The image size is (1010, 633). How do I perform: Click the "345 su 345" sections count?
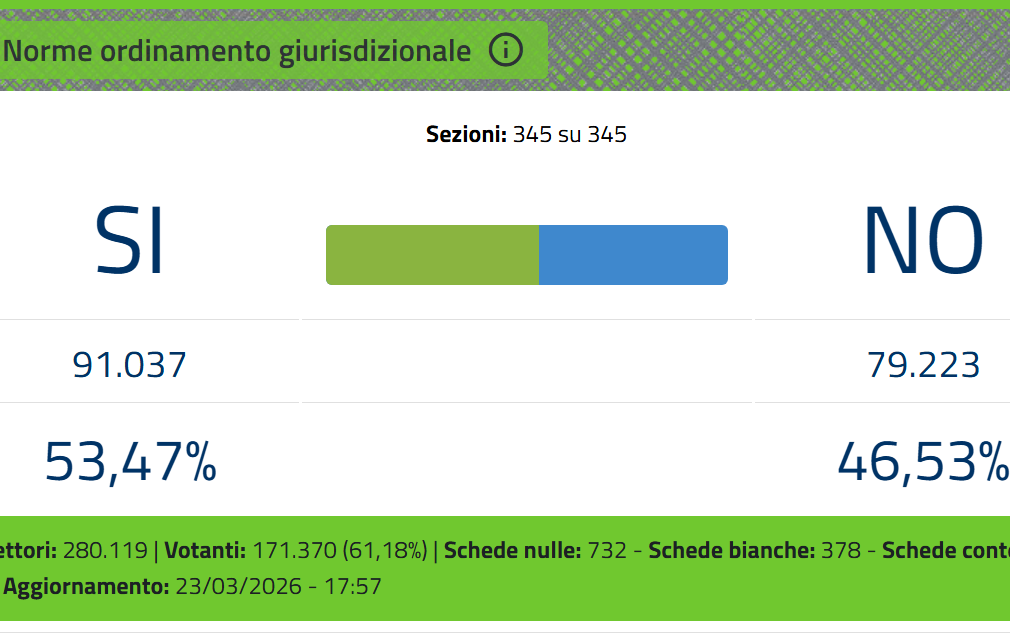570,135
